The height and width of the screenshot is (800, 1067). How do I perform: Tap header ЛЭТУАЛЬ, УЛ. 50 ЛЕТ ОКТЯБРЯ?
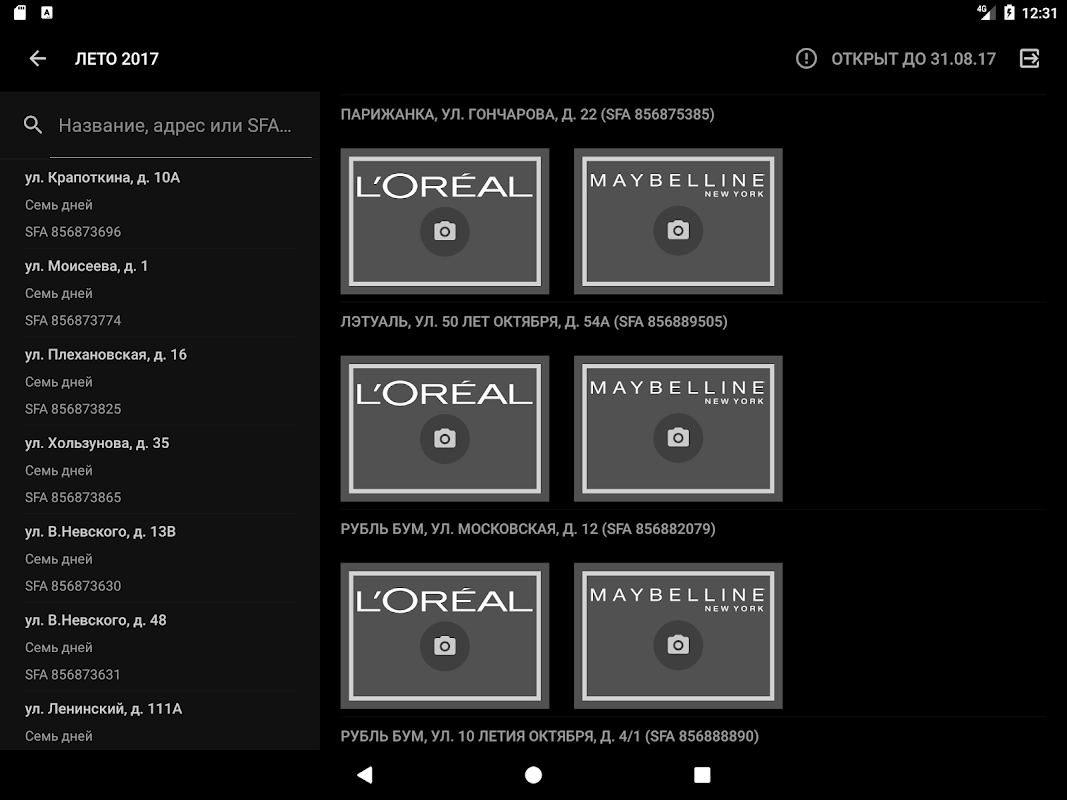(x=534, y=322)
